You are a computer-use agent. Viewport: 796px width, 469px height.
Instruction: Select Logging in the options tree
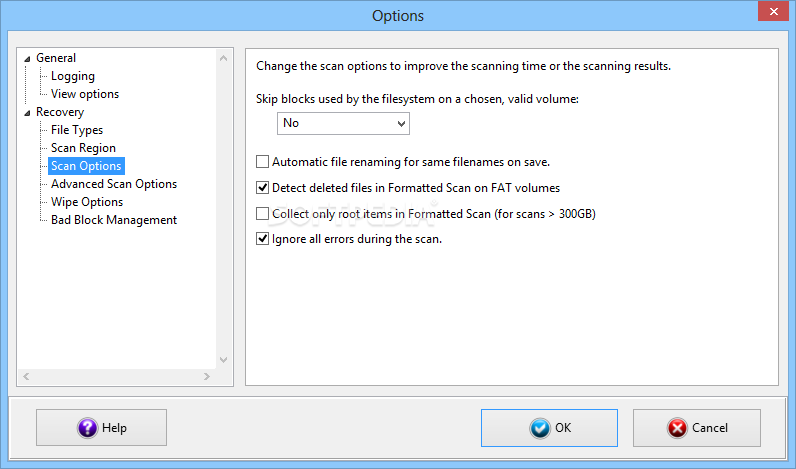coord(73,76)
